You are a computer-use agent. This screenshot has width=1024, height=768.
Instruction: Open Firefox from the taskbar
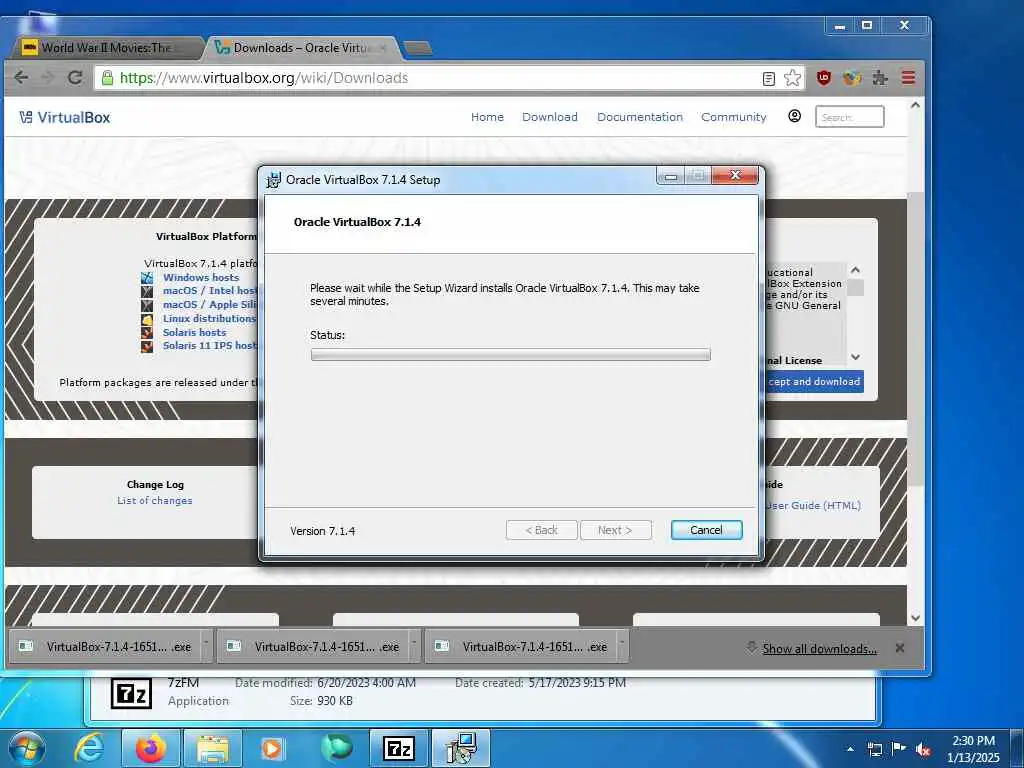coord(151,748)
